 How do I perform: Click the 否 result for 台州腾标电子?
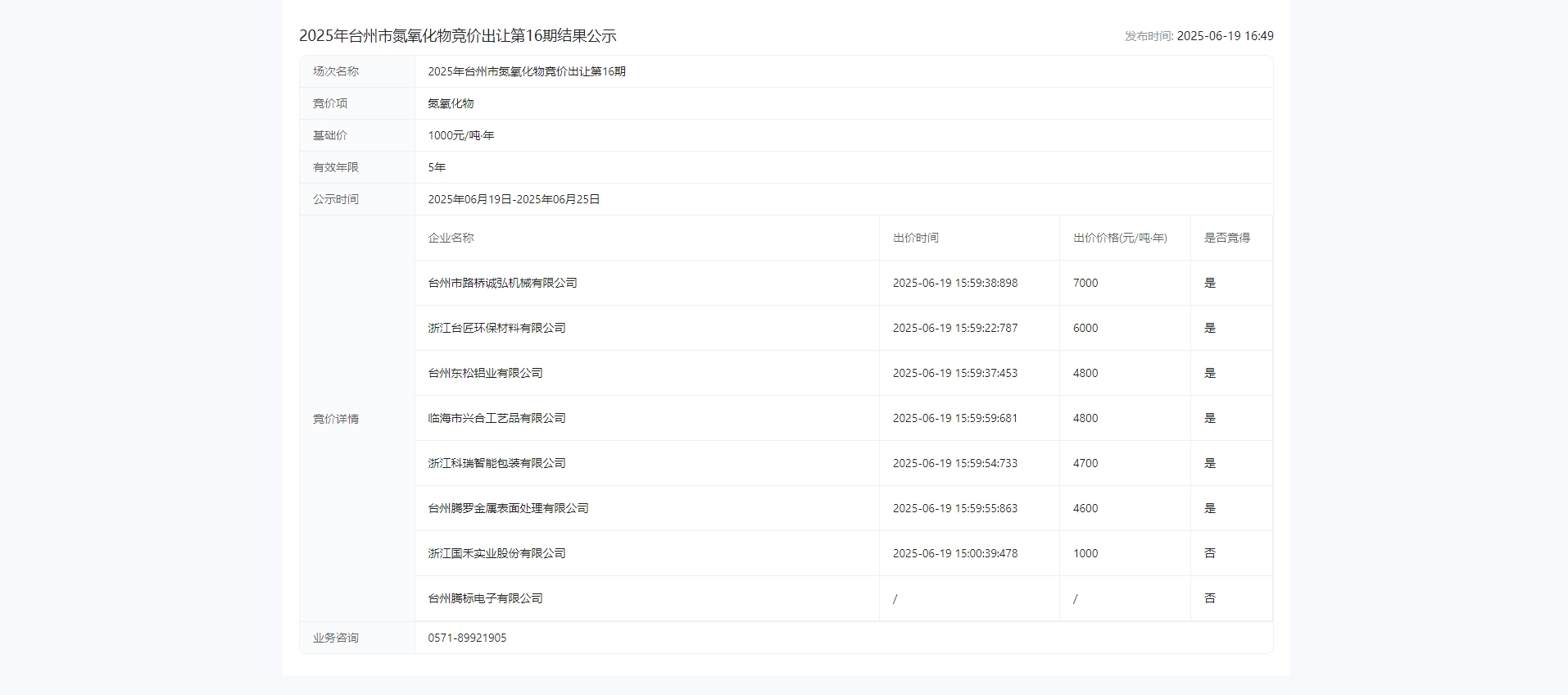(1210, 598)
